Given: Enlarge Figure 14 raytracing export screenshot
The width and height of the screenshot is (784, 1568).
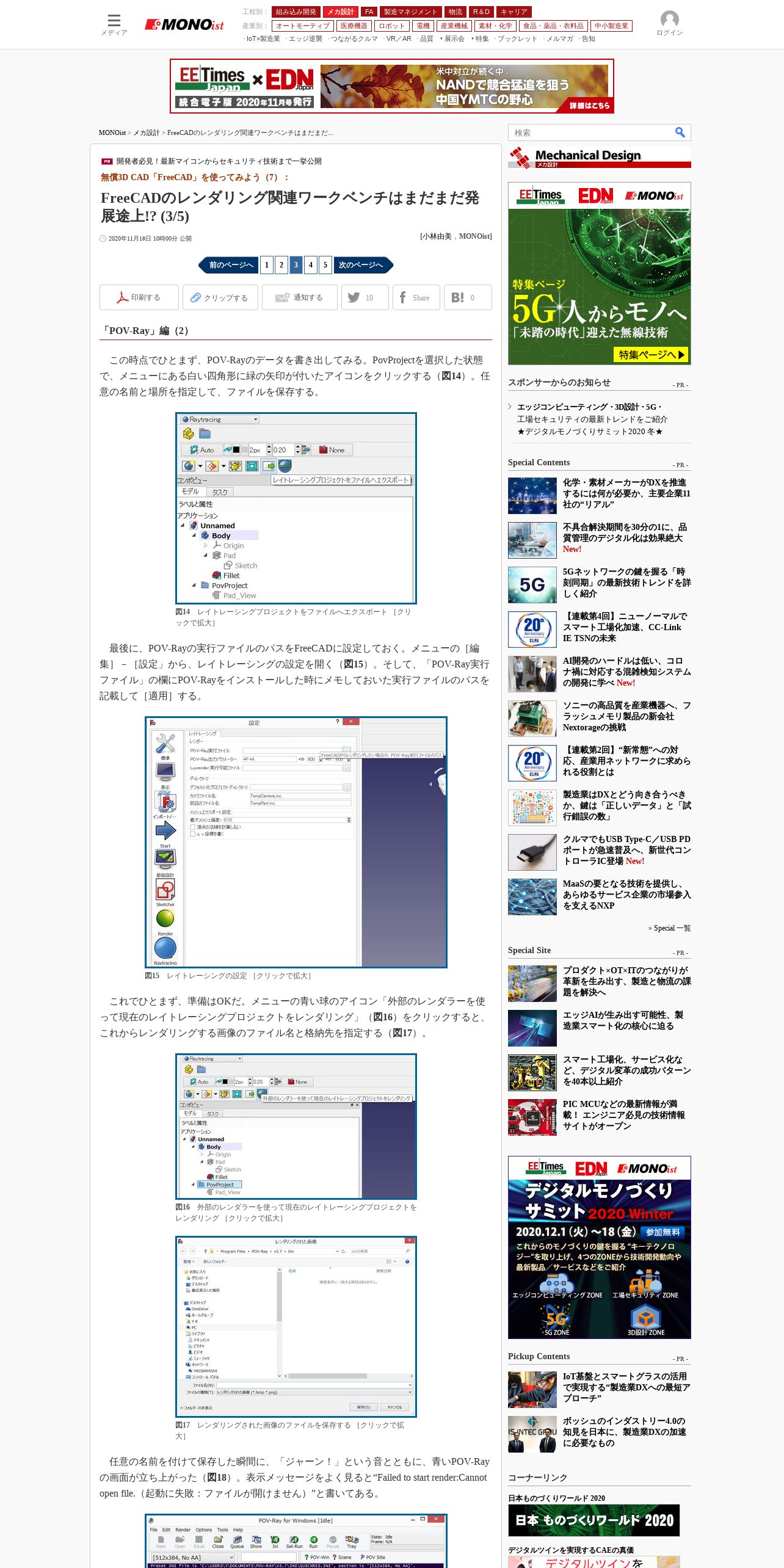Looking at the screenshot, I should 296,508.
